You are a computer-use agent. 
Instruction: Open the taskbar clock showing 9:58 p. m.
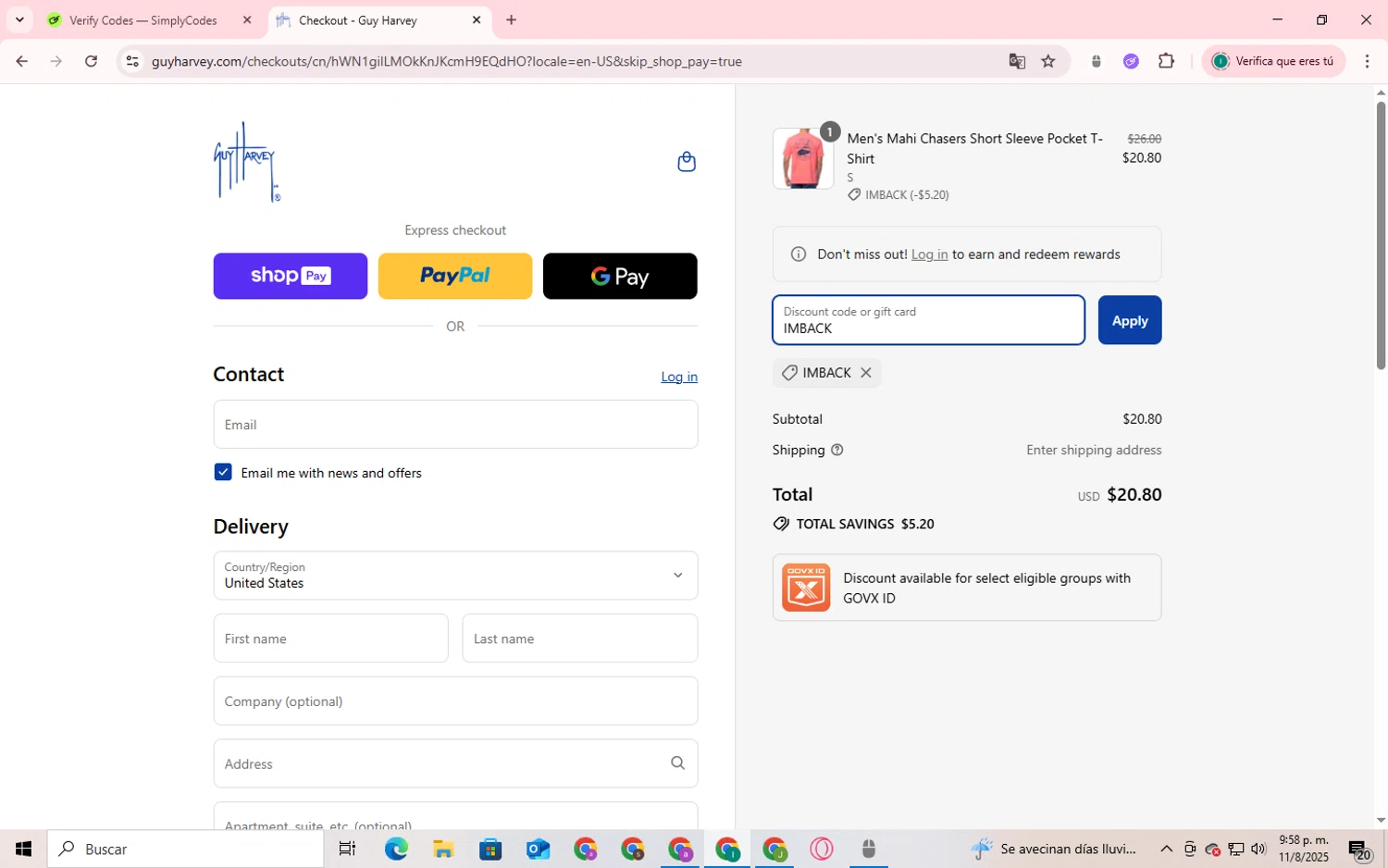(1304, 849)
